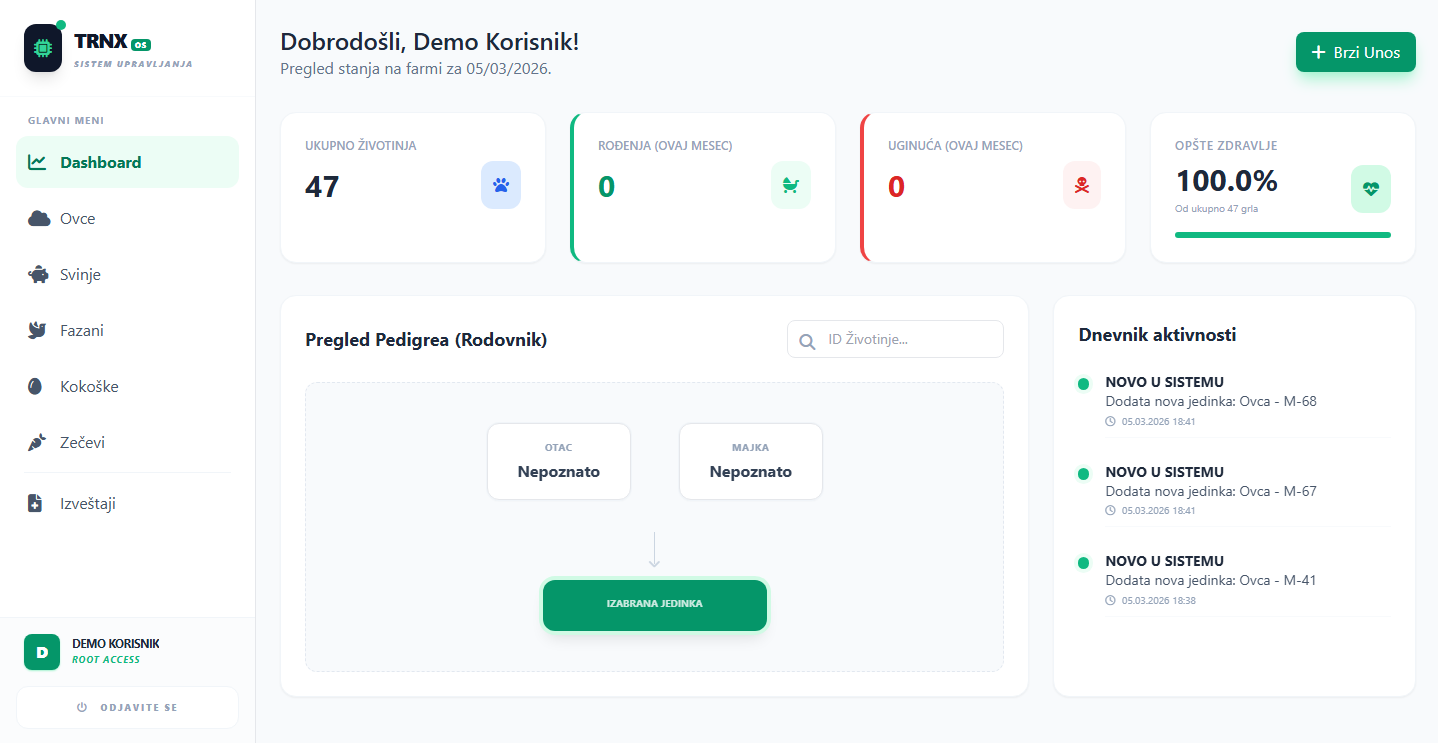The height and width of the screenshot is (743, 1438).
Task: Click the skull icon on Uginuća card
Action: 1081,185
